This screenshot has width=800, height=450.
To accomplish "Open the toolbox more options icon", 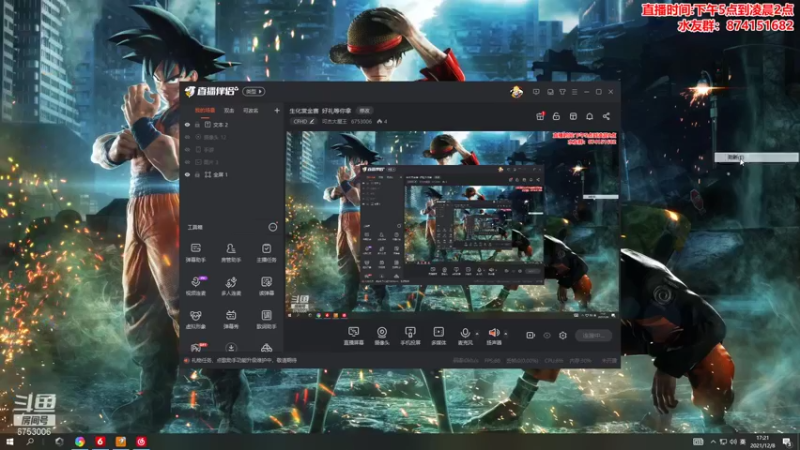I will tap(273, 227).
